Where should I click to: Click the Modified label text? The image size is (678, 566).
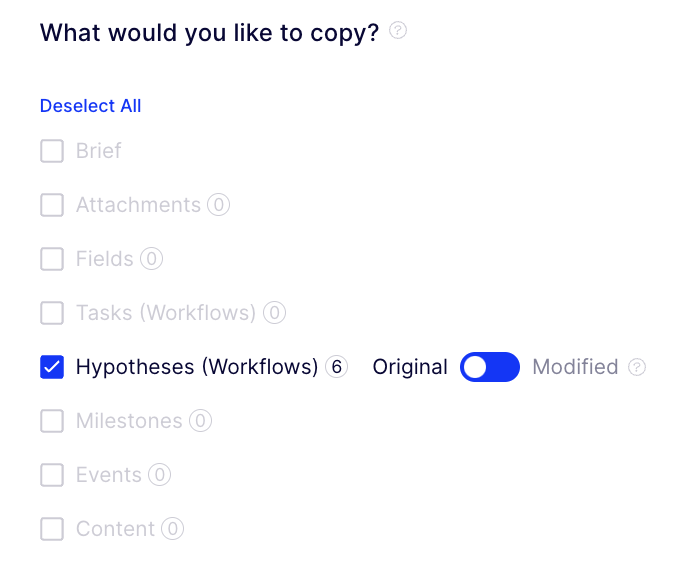pyautogui.click(x=575, y=367)
